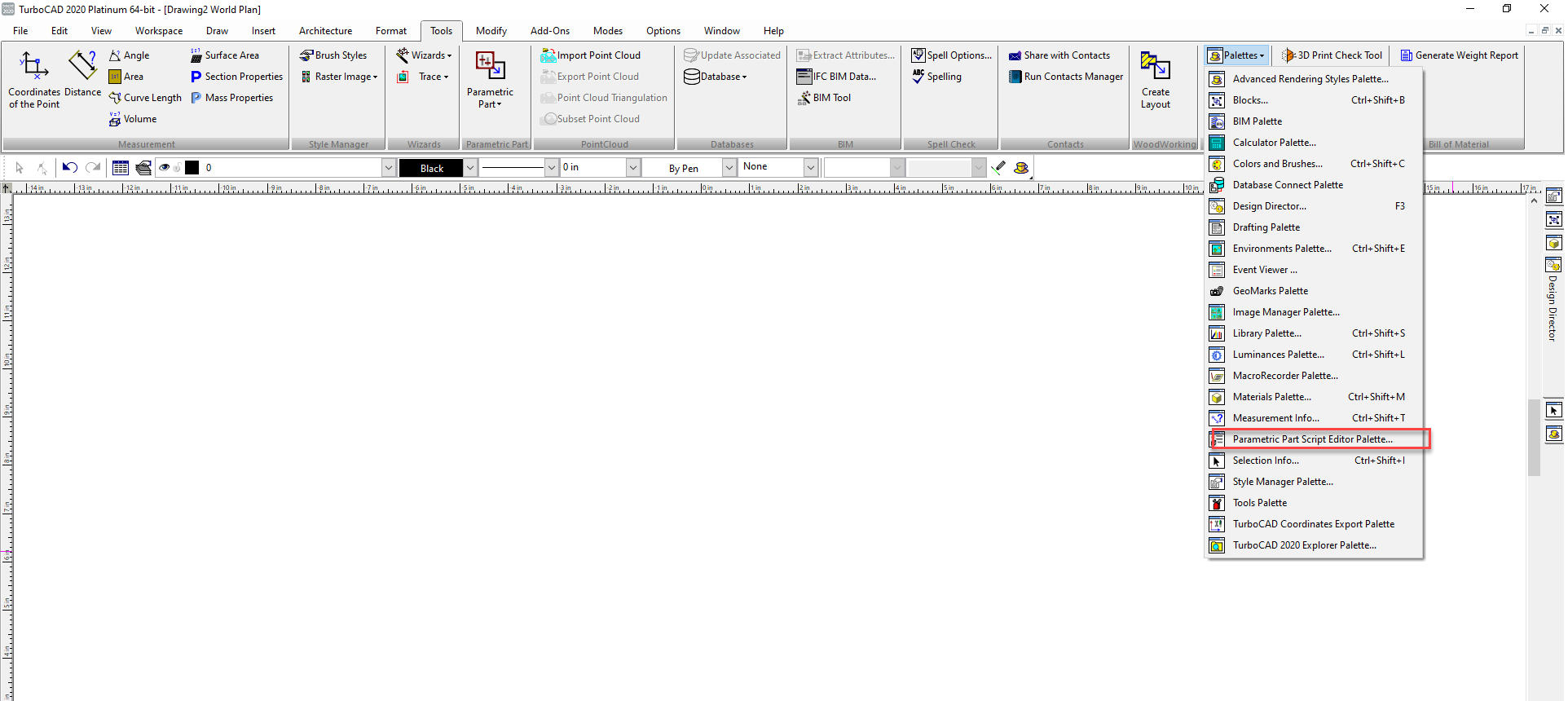This screenshot has width=1568, height=701.
Task: Toggle layer visibility eye icon
Action: pyautogui.click(x=165, y=168)
